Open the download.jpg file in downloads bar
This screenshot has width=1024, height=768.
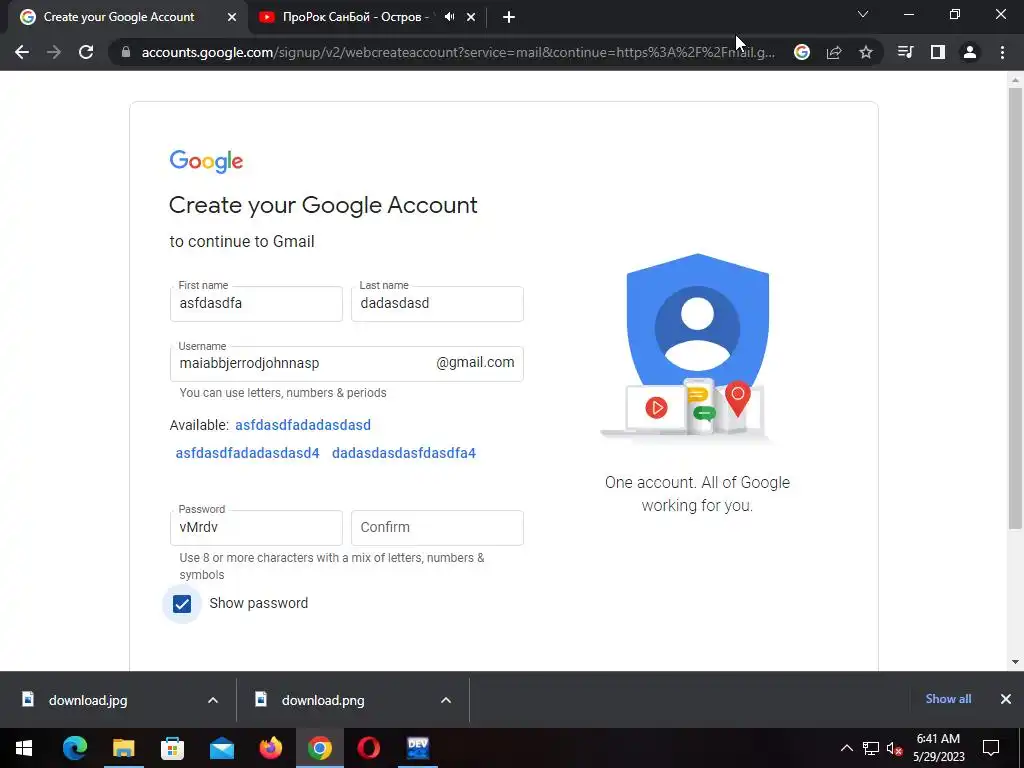(88, 700)
